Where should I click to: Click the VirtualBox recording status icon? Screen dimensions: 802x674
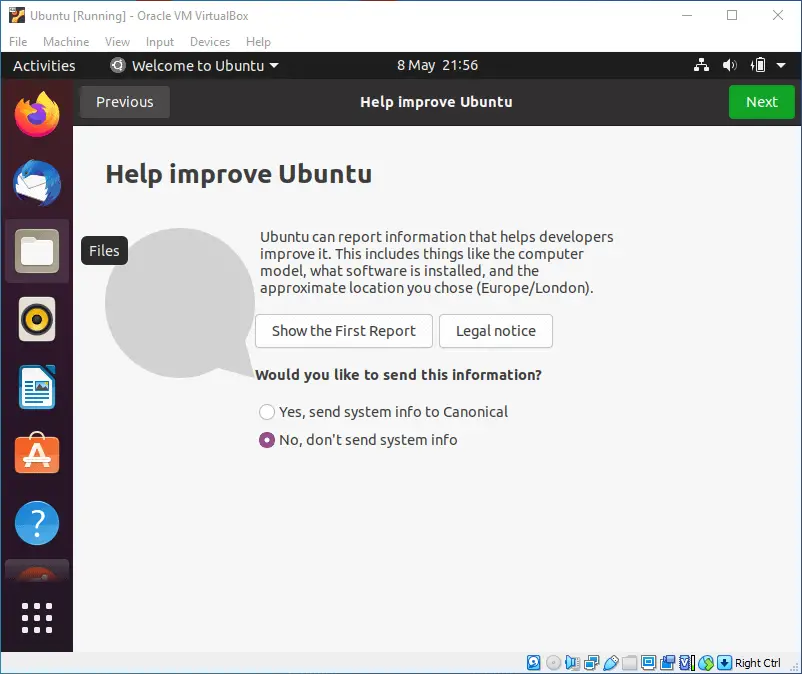pyautogui.click(x=667, y=663)
